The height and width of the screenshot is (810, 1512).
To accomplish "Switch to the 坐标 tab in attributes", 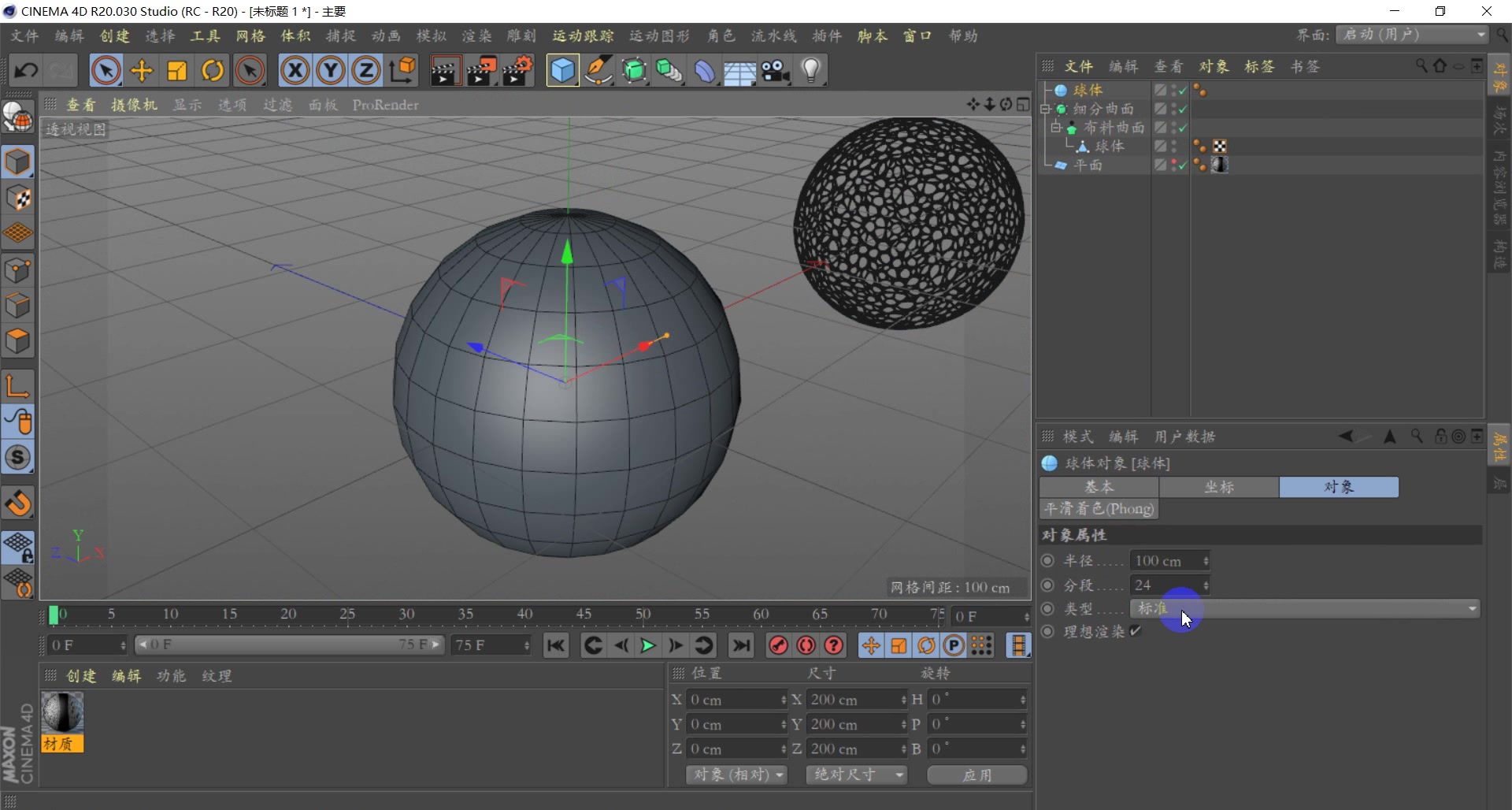I will (x=1219, y=487).
